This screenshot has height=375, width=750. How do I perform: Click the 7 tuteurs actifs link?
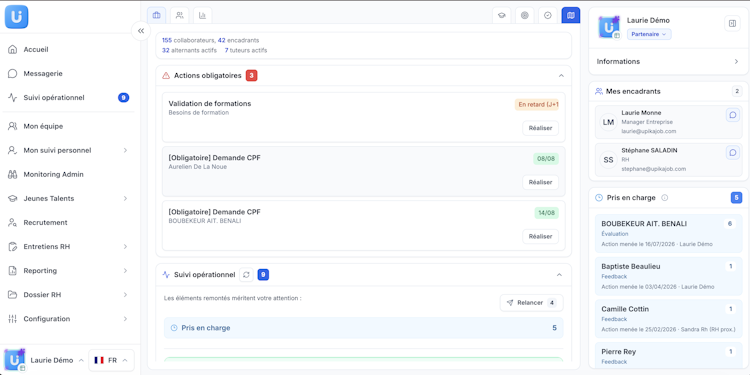click(x=246, y=50)
